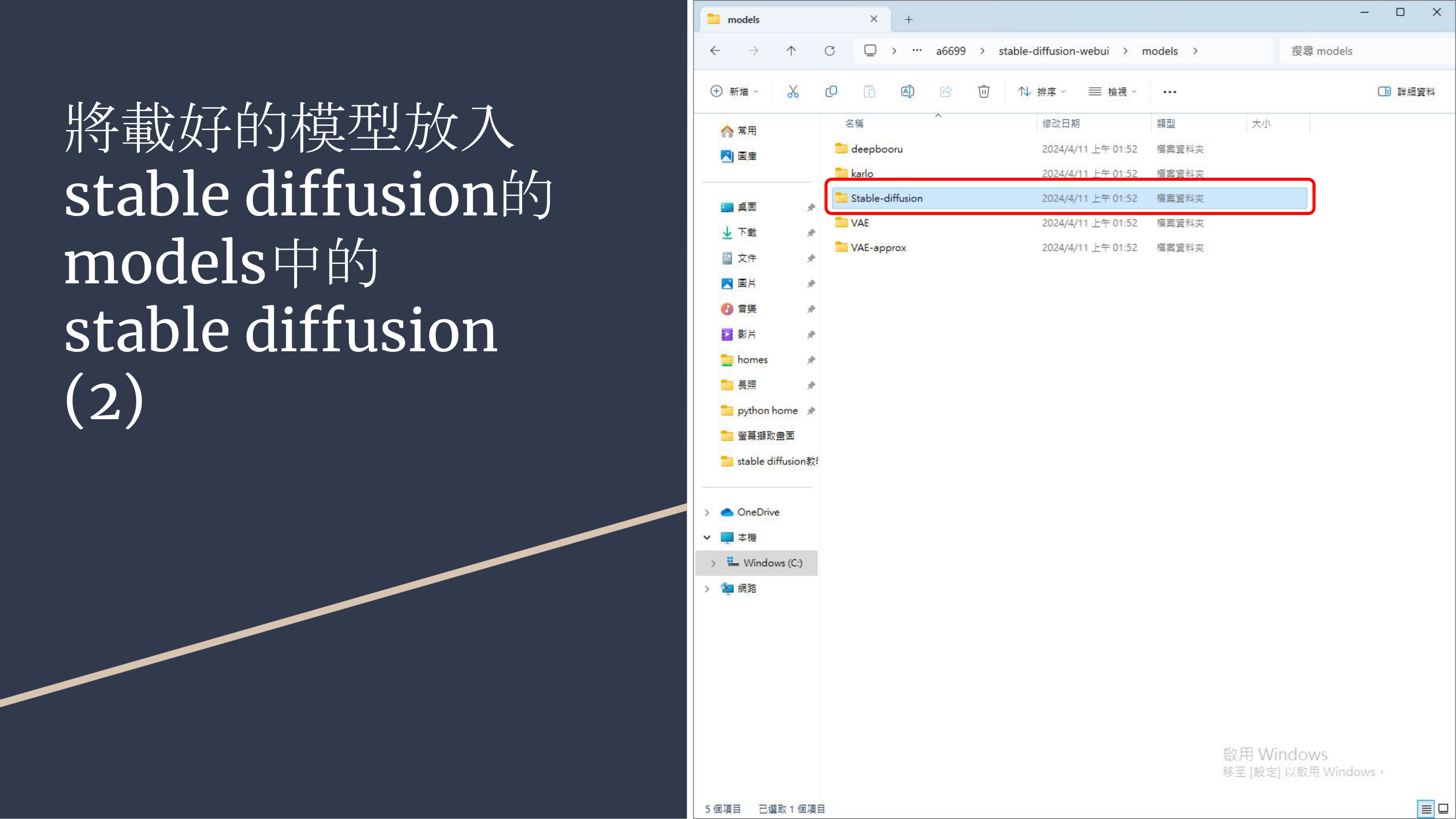Click stable-diffusion-webui in the breadcrumb
This screenshot has height=819, width=1456.
1054,51
